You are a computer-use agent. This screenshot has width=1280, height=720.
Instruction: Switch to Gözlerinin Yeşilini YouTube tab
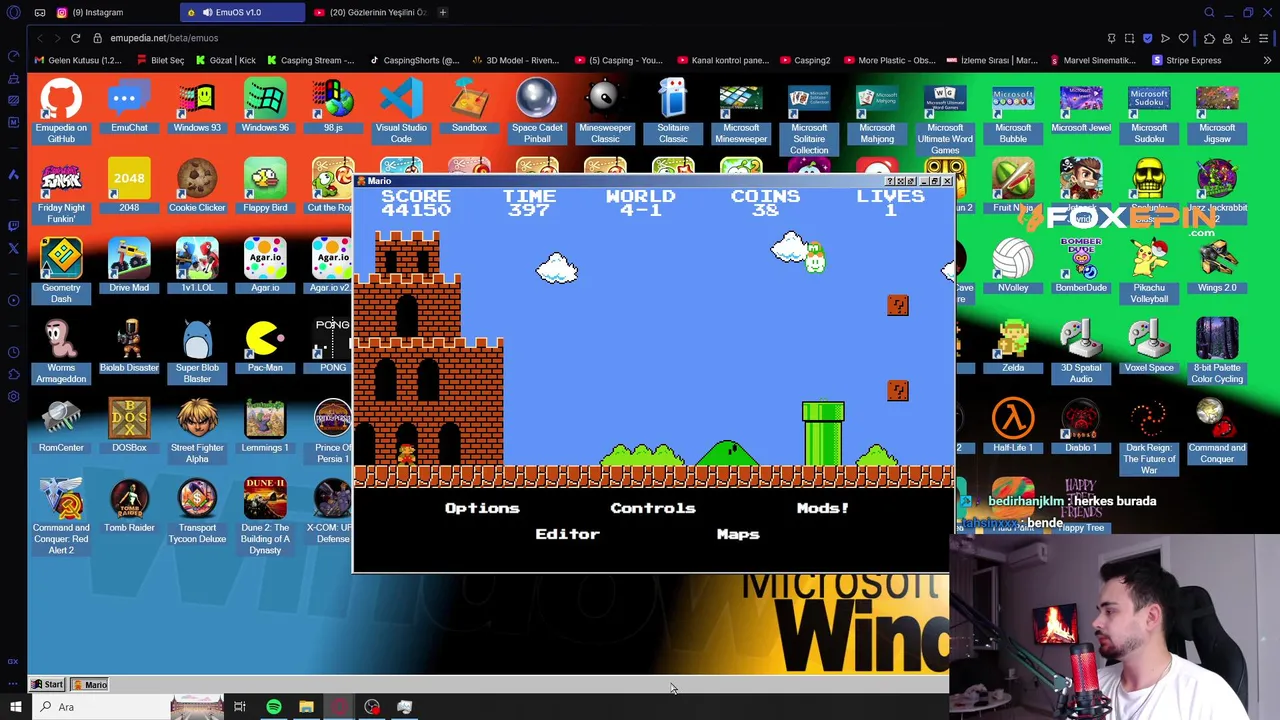coord(370,12)
